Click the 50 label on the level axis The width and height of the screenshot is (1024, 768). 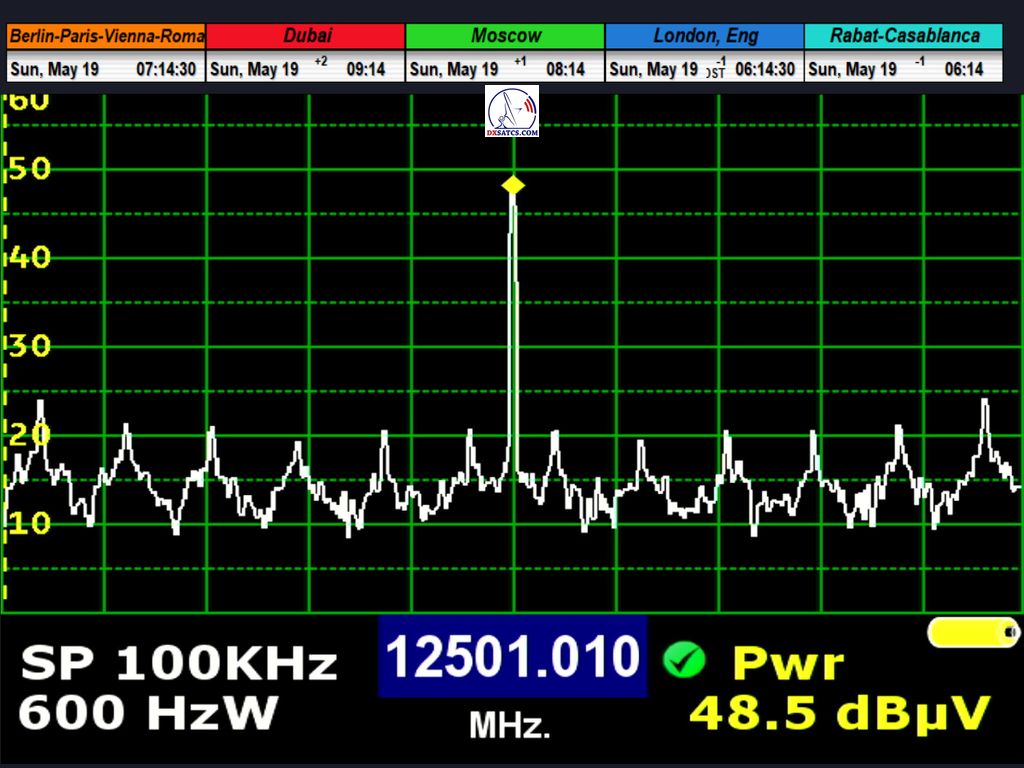point(30,168)
